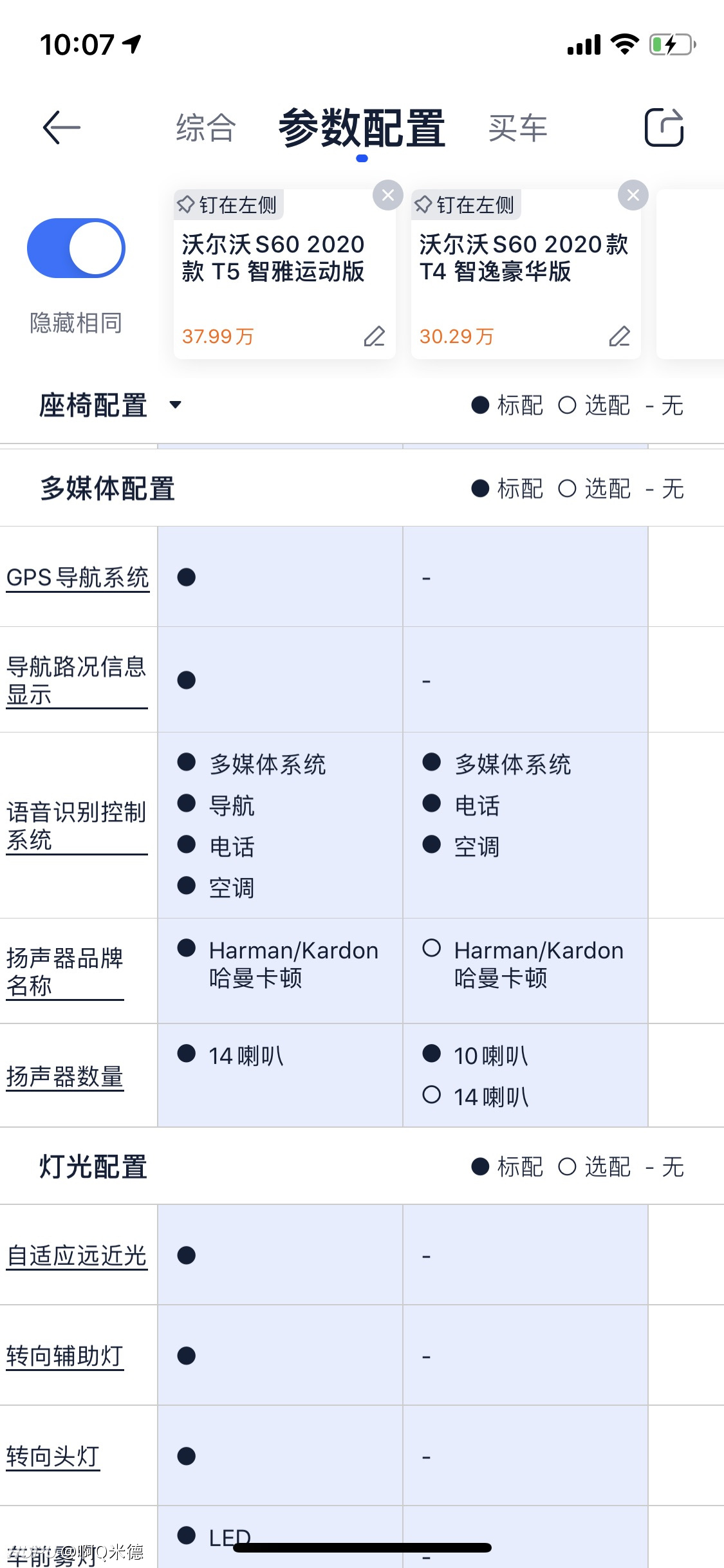Open 语音识别控制系统 term link
This screenshot has height=1568, width=724.
(x=77, y=826)
